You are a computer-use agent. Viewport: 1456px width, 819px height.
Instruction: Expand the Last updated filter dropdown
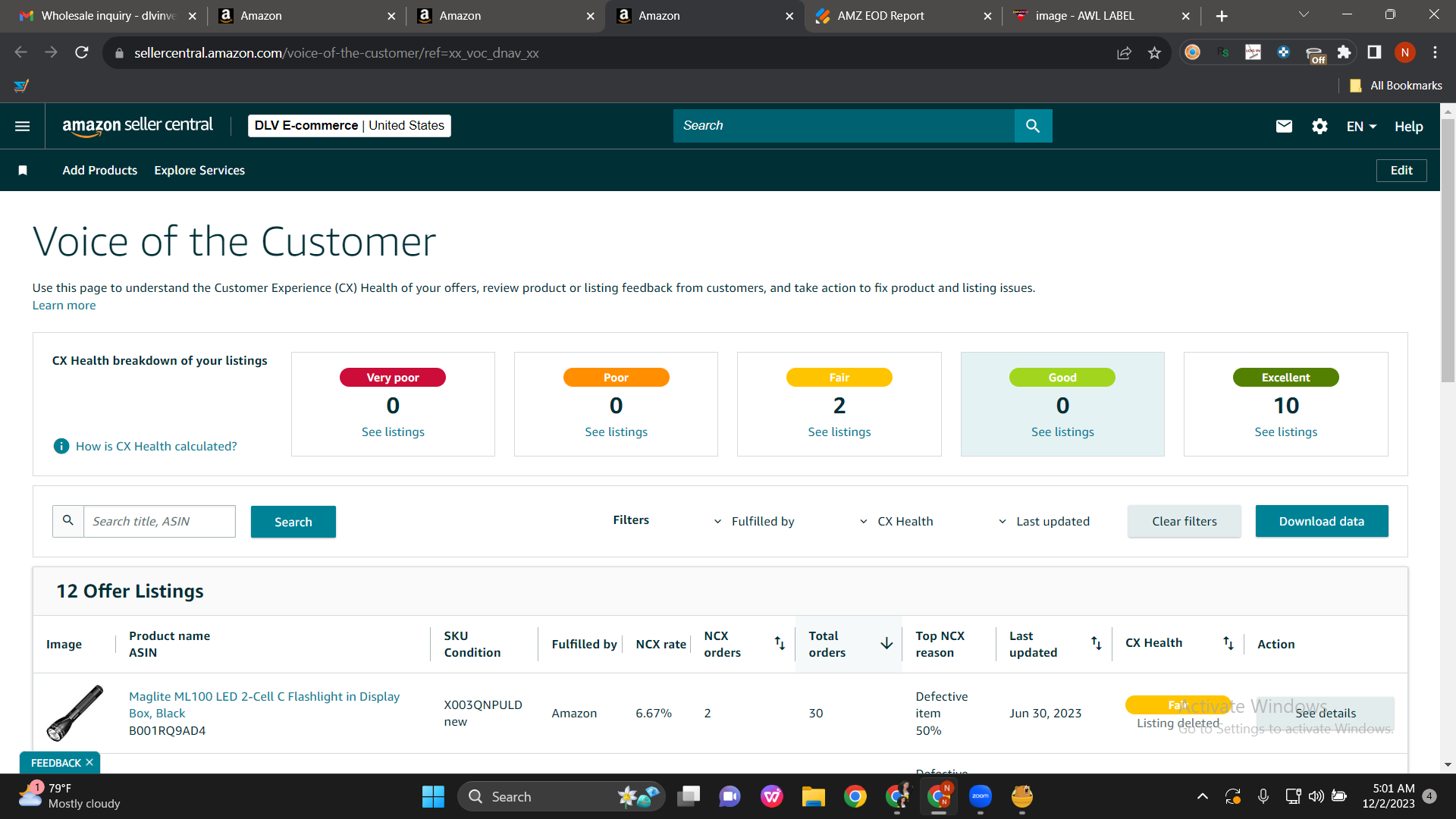[x=1043, y=522]
